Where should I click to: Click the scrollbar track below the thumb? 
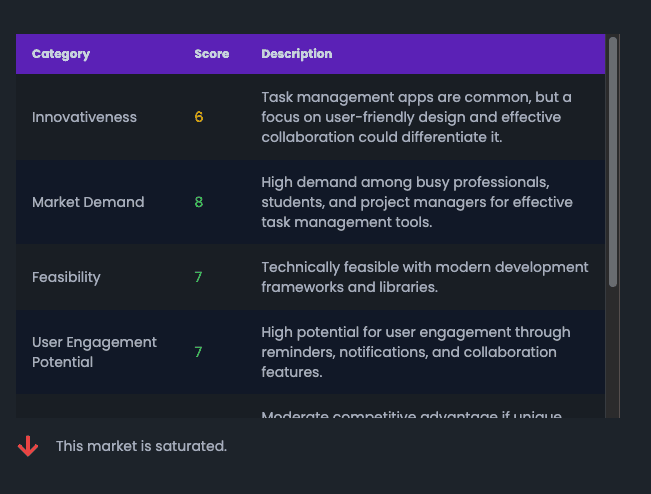(613, 350)
